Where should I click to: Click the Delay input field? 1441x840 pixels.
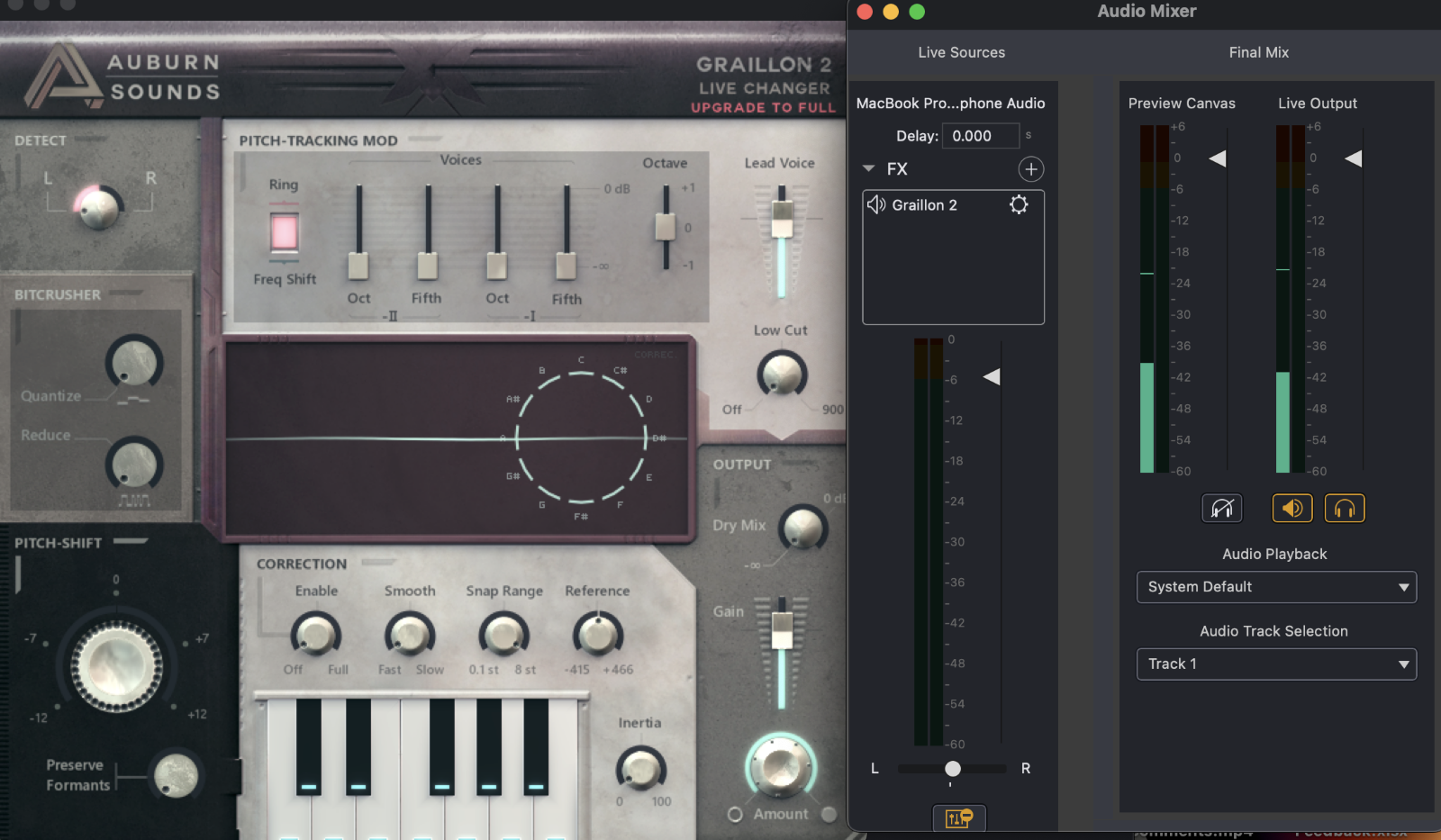981,136
